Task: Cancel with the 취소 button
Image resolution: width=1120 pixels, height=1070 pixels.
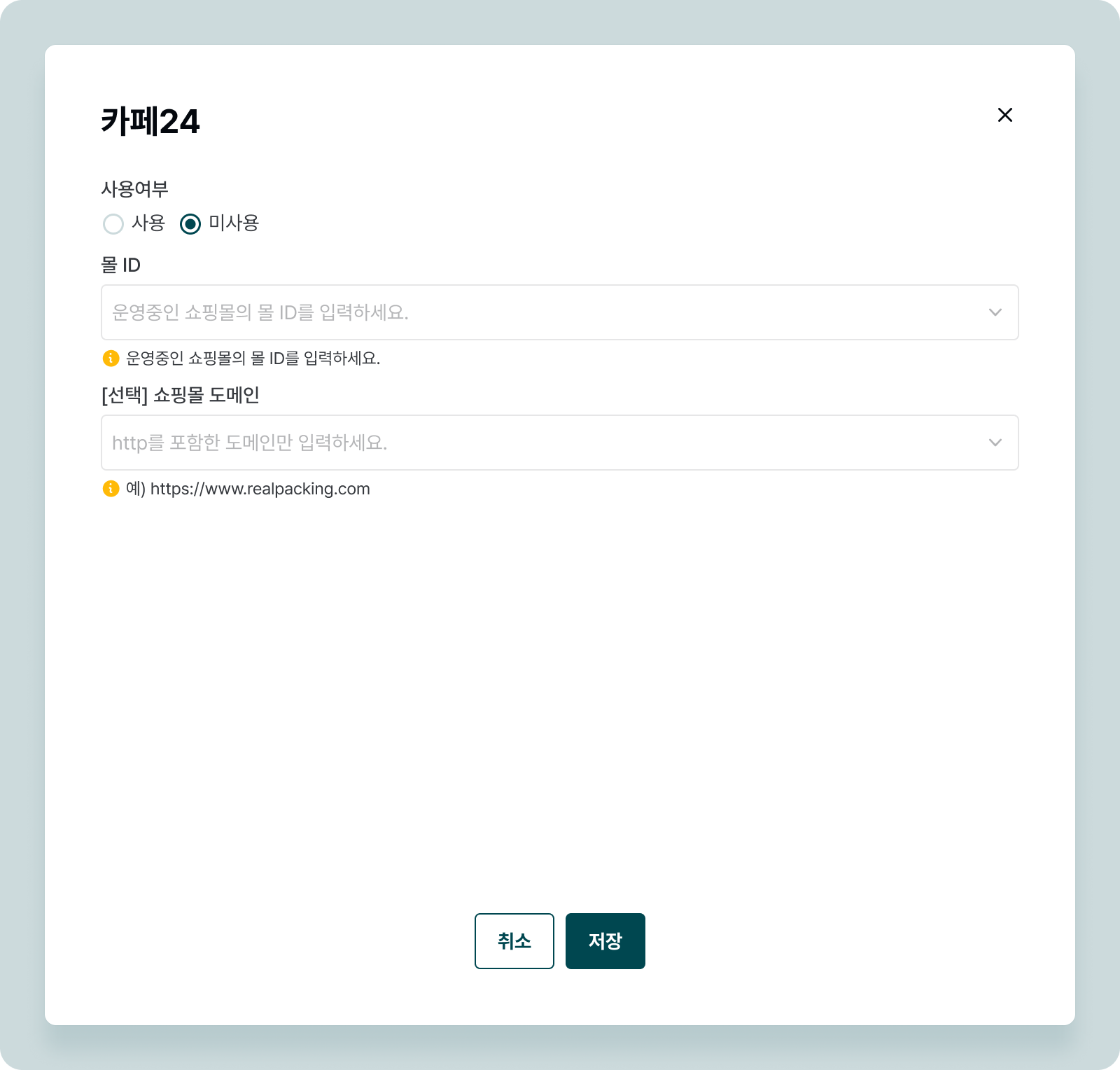Action: [x=514, y=941]
